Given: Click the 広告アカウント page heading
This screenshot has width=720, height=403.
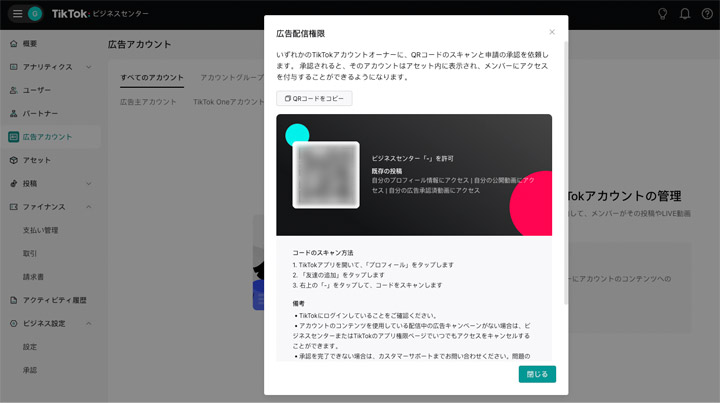Looking at the screenshot, I should tap(140, 45).
